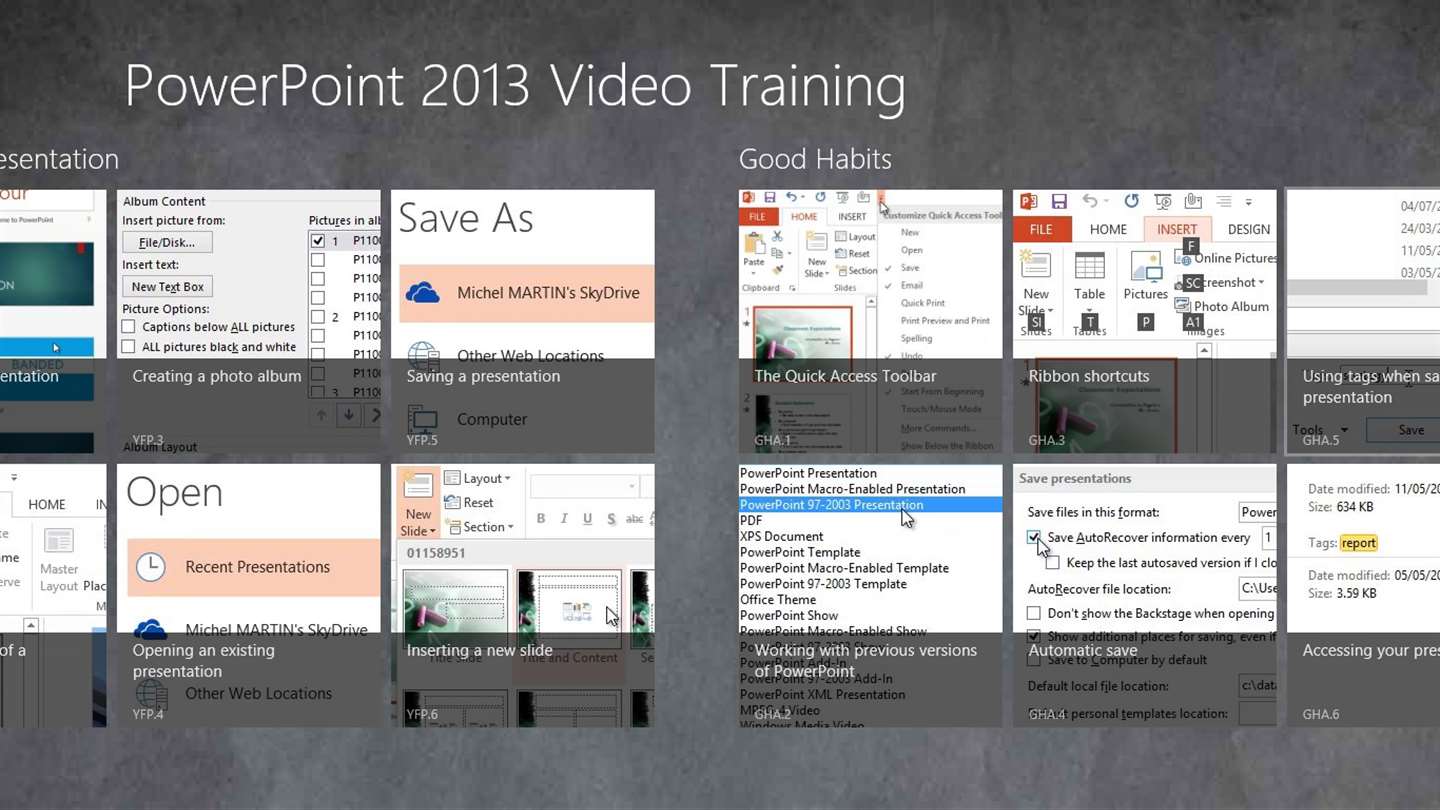This screenshot has height=810, width=1440.
Task: Click the redo arrow icon in Ribbon shortcuts thumbnail
Action: (x=1131, y=202)
